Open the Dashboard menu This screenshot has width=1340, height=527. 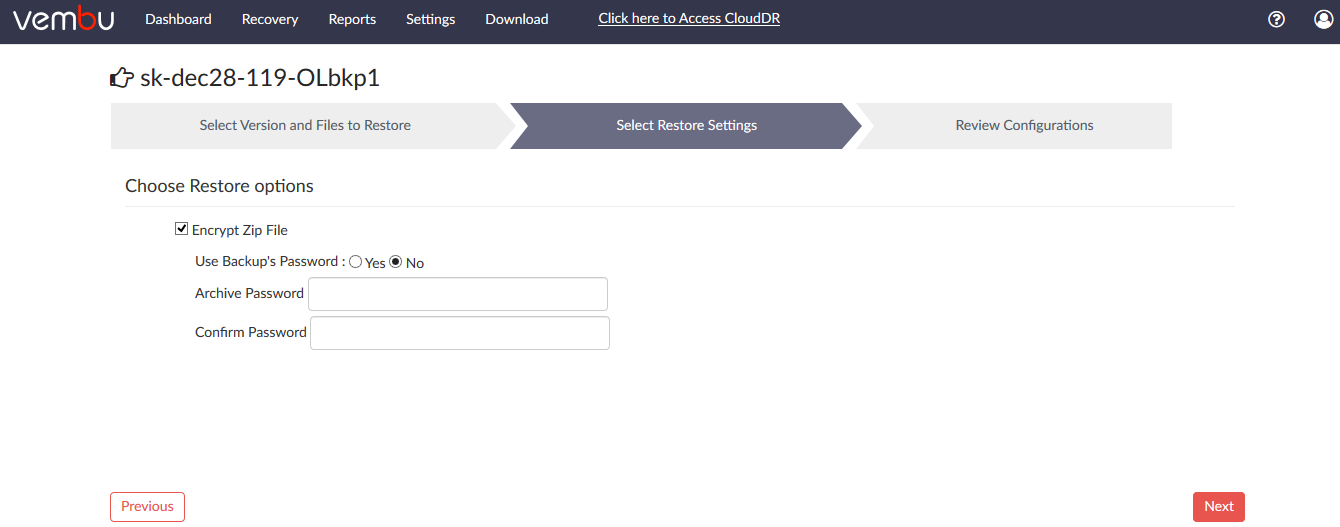point(178,19)
